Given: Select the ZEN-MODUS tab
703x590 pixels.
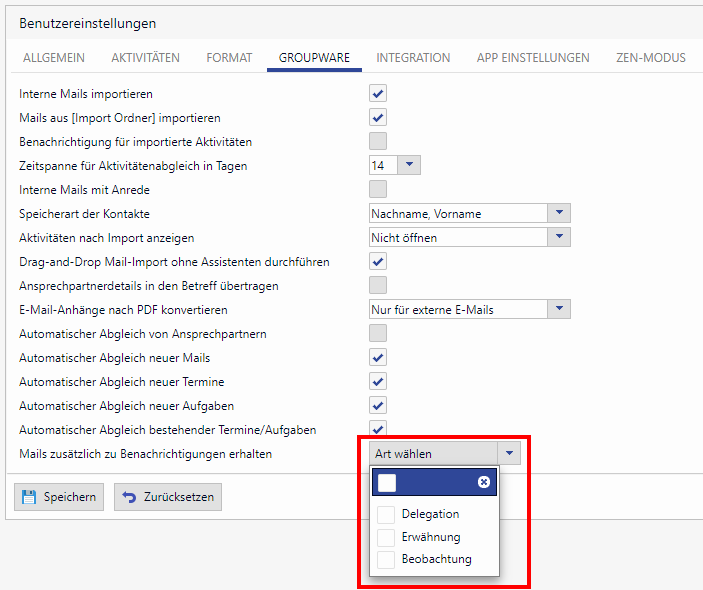Looking at the screenshot, I should coord(650,58).
